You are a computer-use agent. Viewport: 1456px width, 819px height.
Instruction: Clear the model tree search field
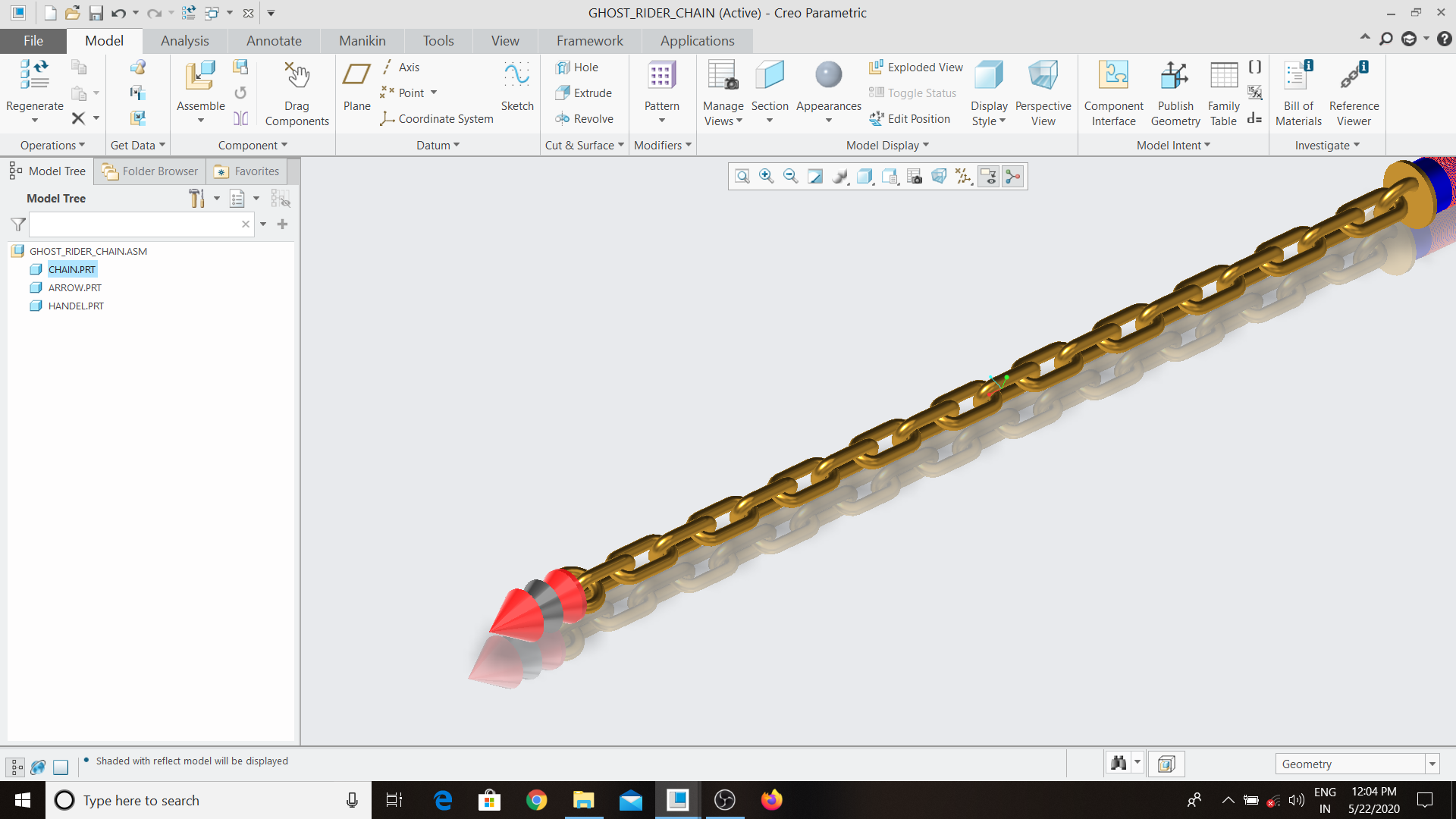246,224
